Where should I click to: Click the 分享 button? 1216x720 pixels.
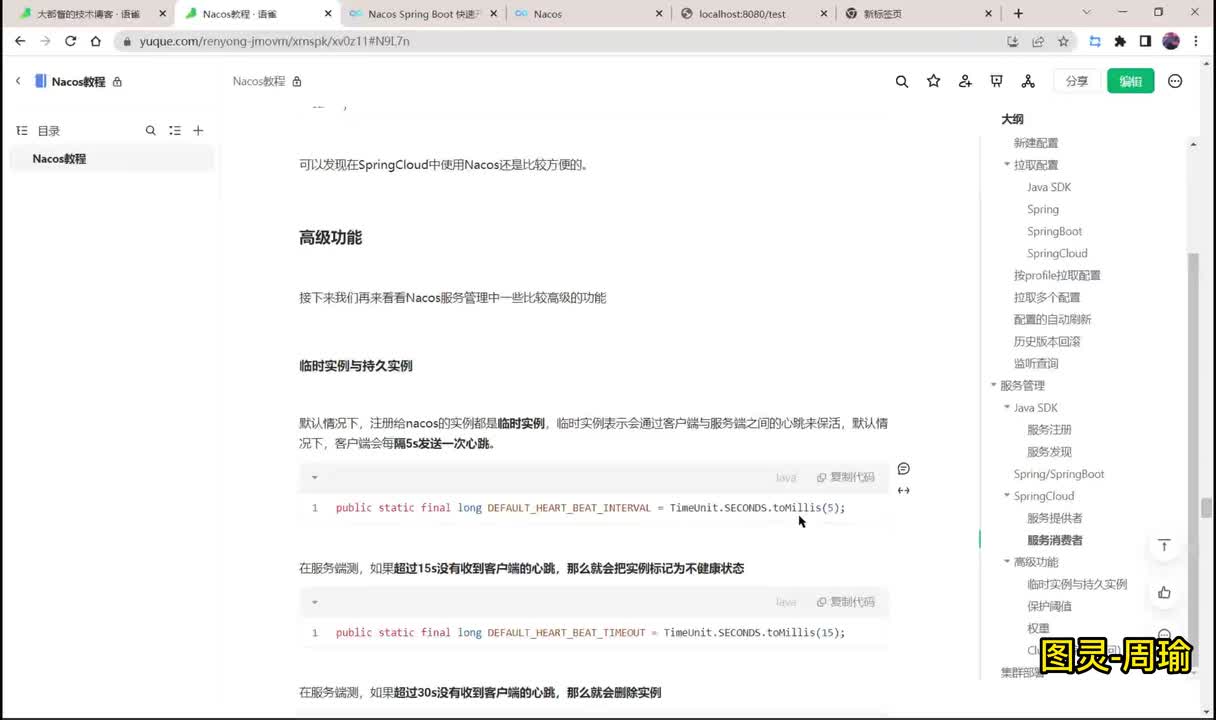[1077, 81]
